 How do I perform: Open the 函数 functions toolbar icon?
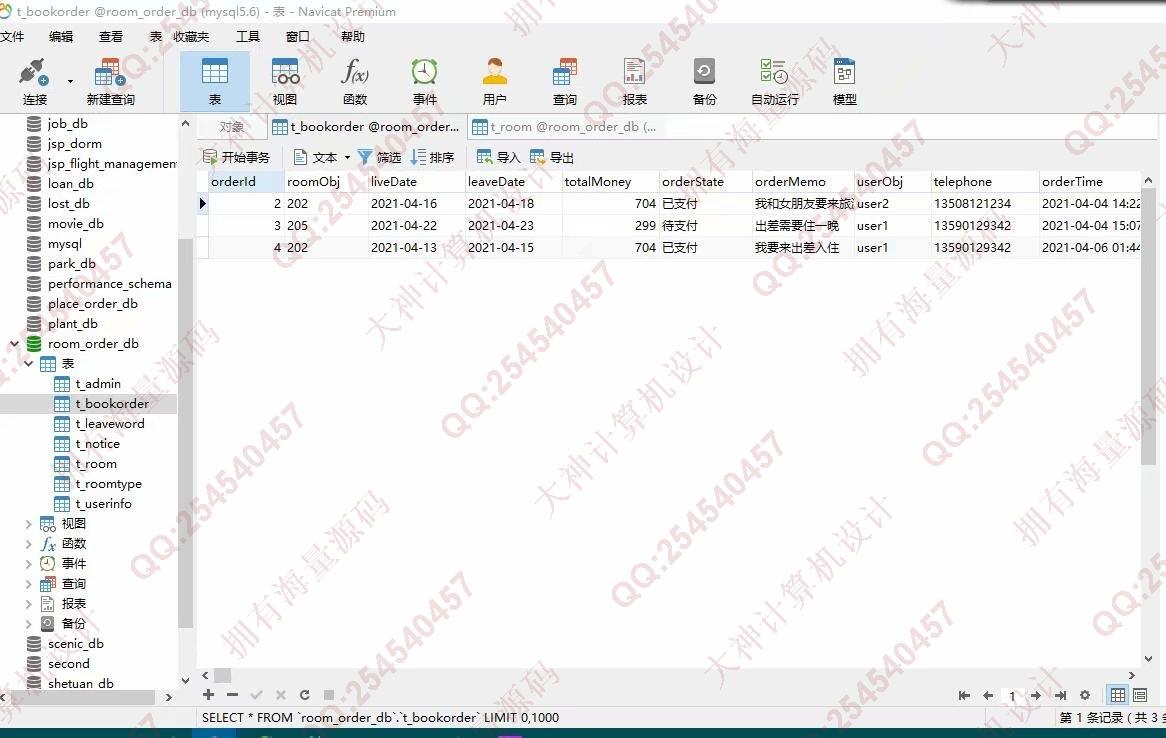[x=355, y=82]
